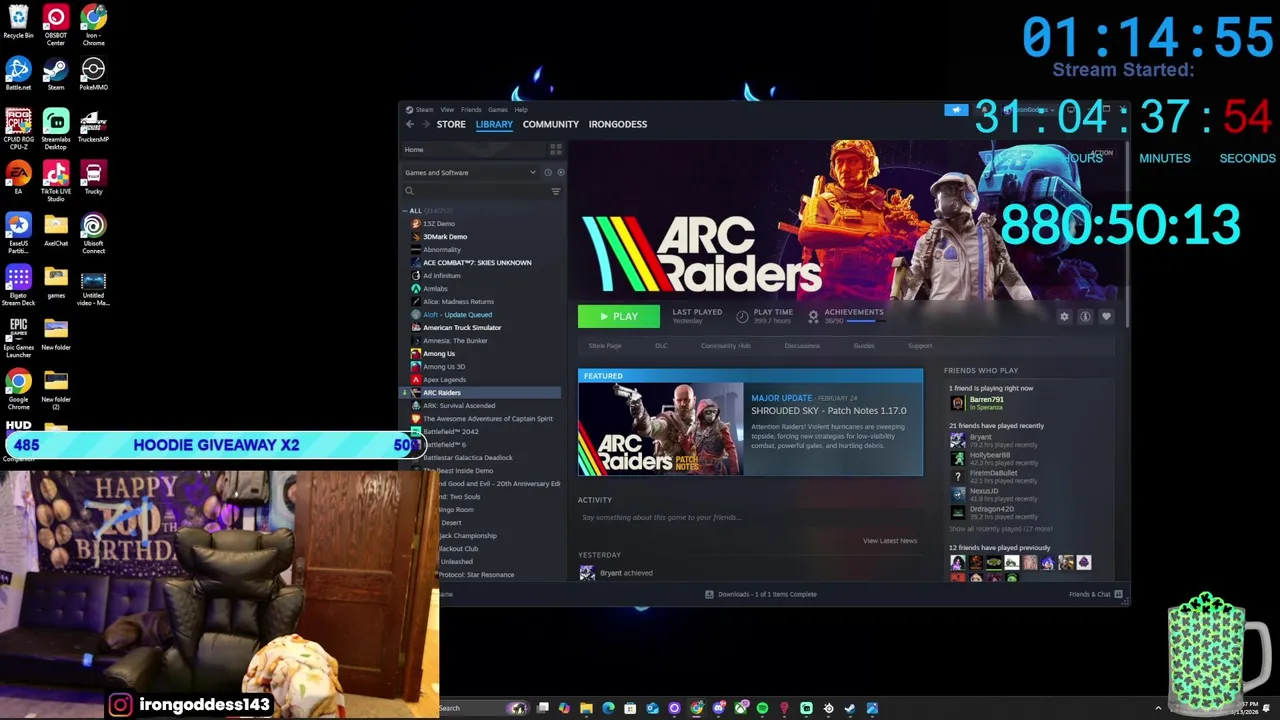Open the library collections grid view icon
The height and width of the screenshot is (720, 1280).
pos(556,149)
